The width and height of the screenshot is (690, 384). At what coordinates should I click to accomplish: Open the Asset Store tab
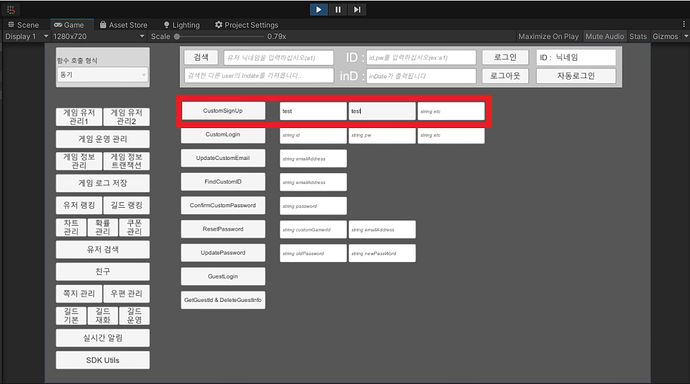coord(124,25)
